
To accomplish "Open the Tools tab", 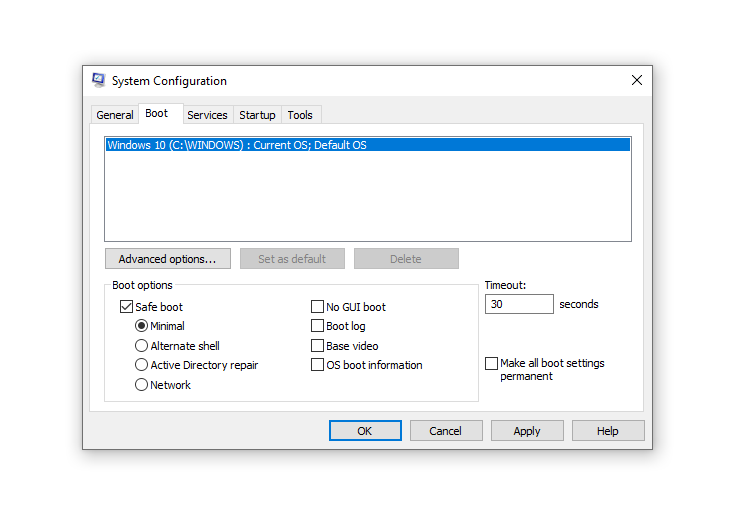I will 300,115.
